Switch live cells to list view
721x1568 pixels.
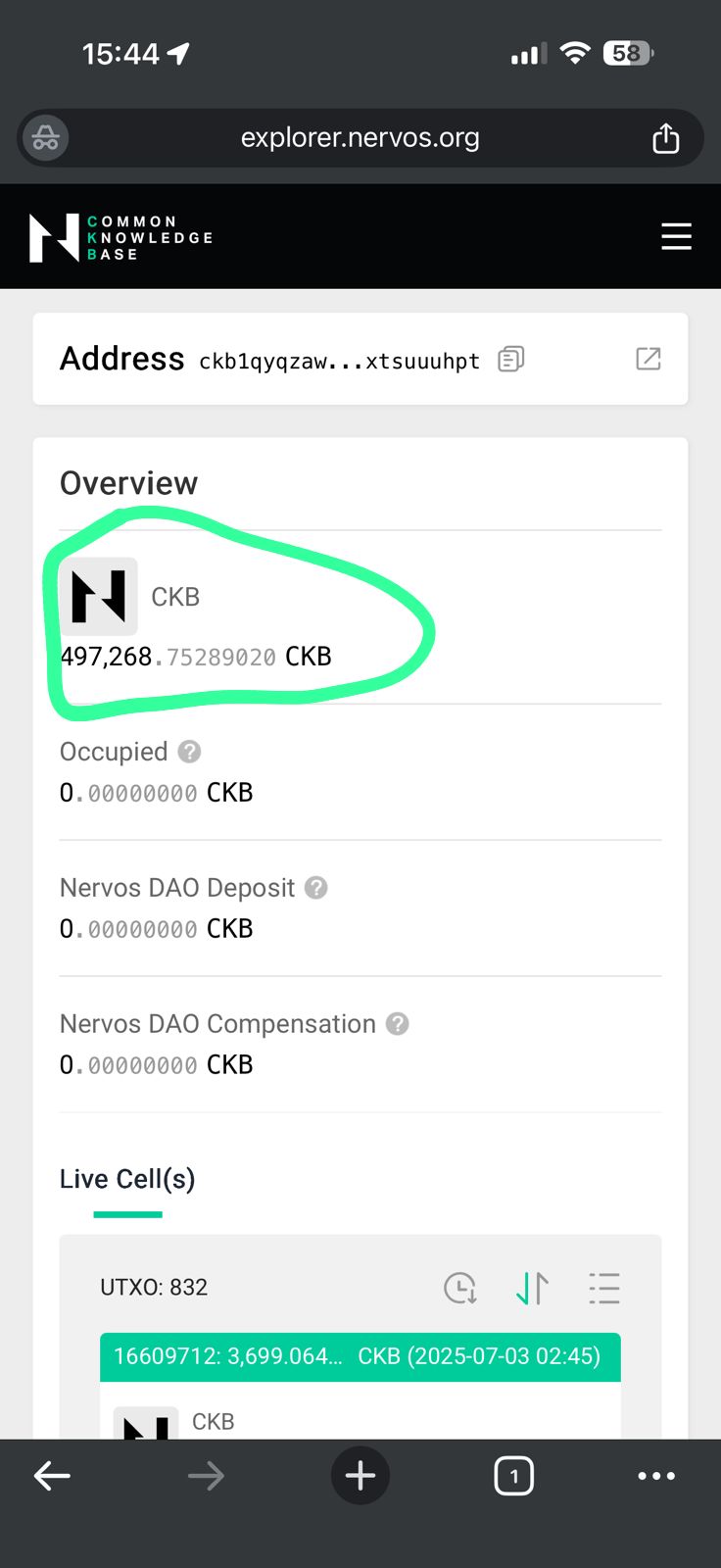[x=604, y=1288]
